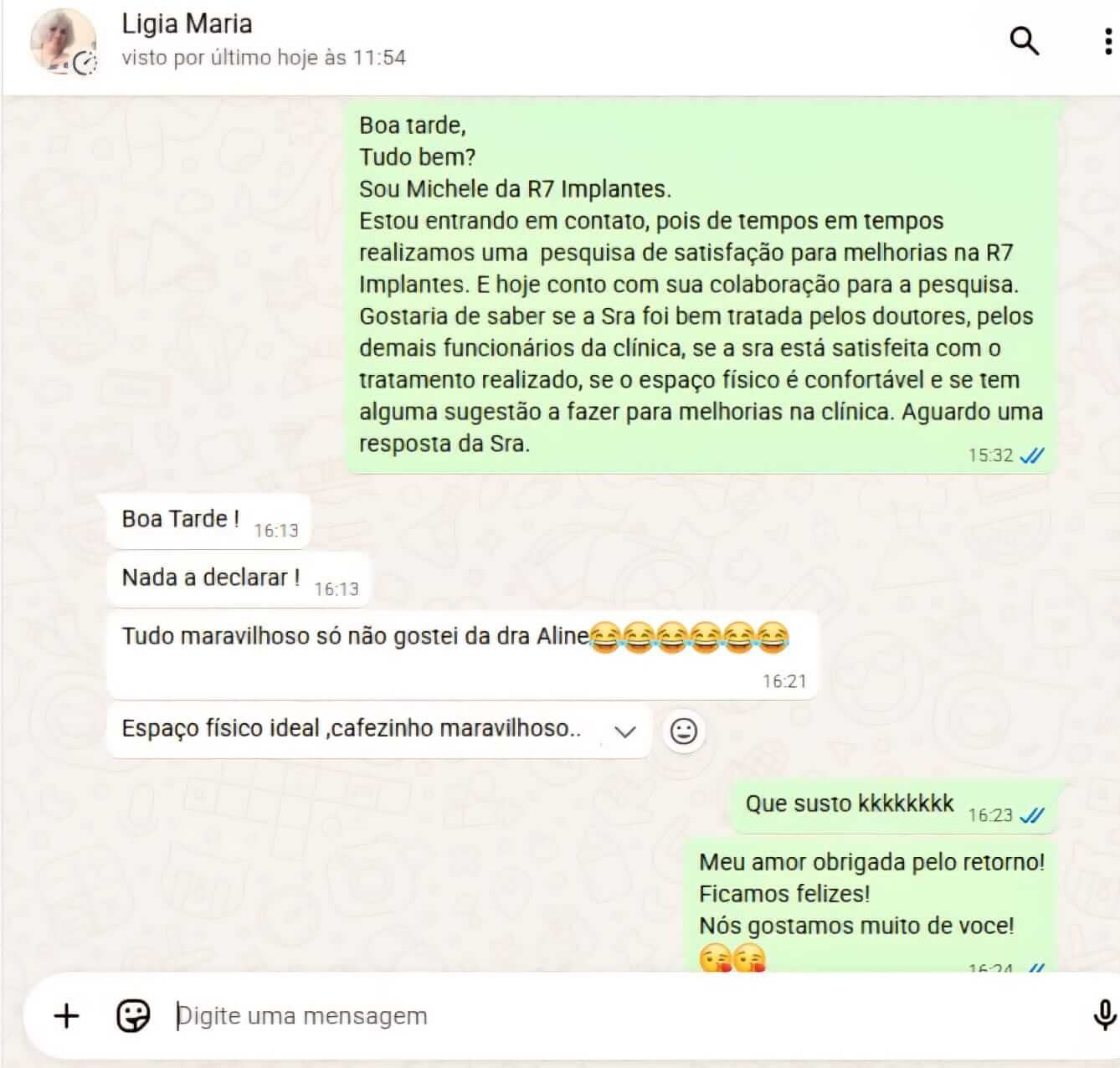The width and height of the screenshot is (1120, 1068).
Task: Click the 'Meu amor obrigada pelo retorno!' message
Action: click(871, 906)
